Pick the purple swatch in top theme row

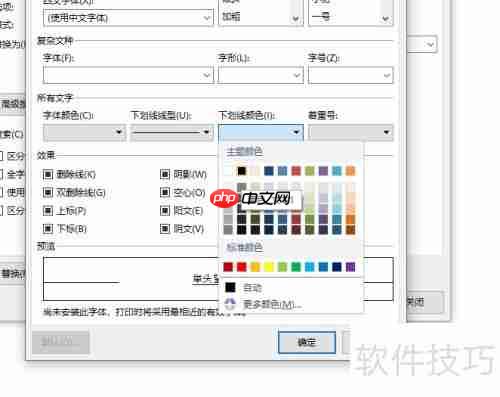click(323, 171)
